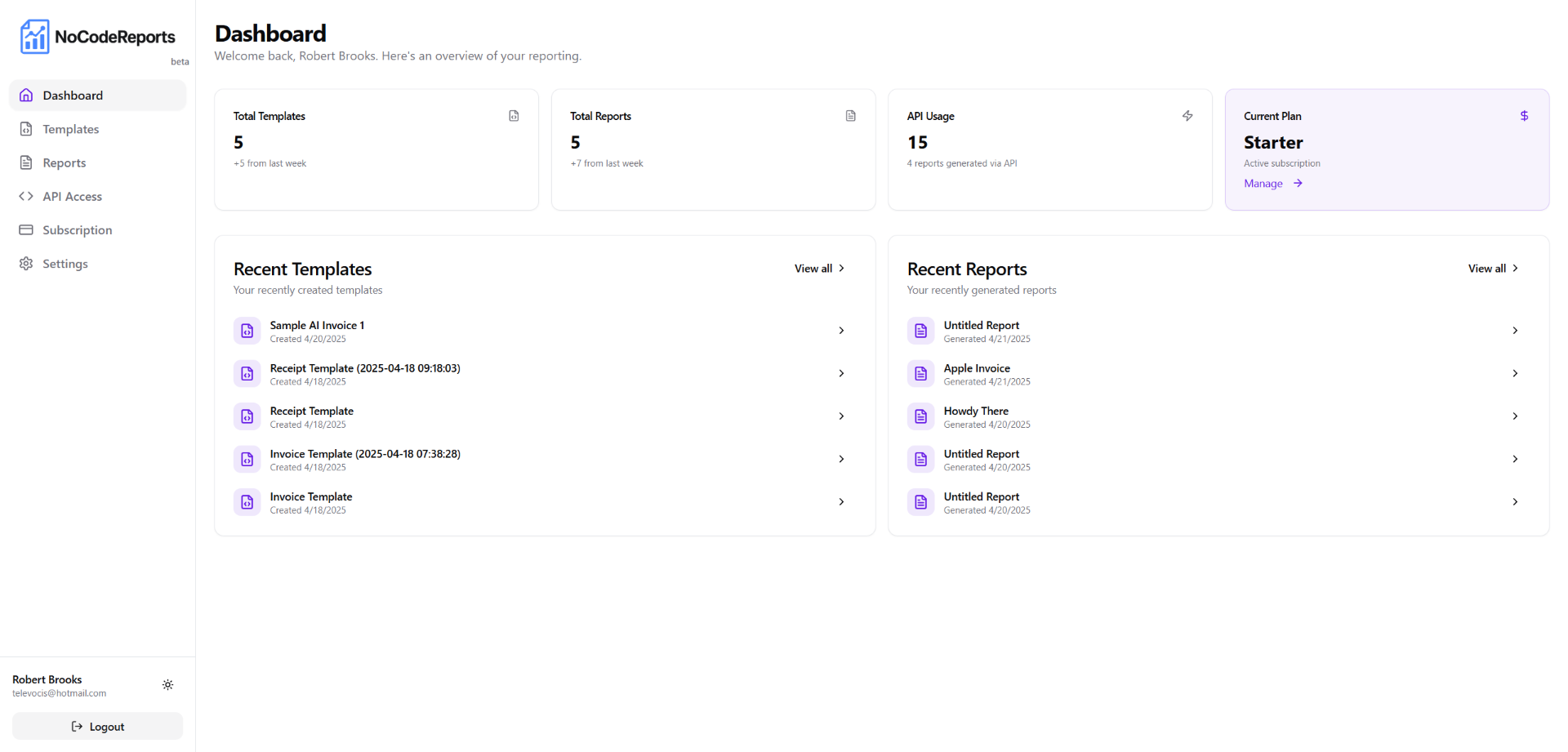1568x752 pixels.
Task: Click the Total Templates card file icon
Action: [x=514, y=116]
